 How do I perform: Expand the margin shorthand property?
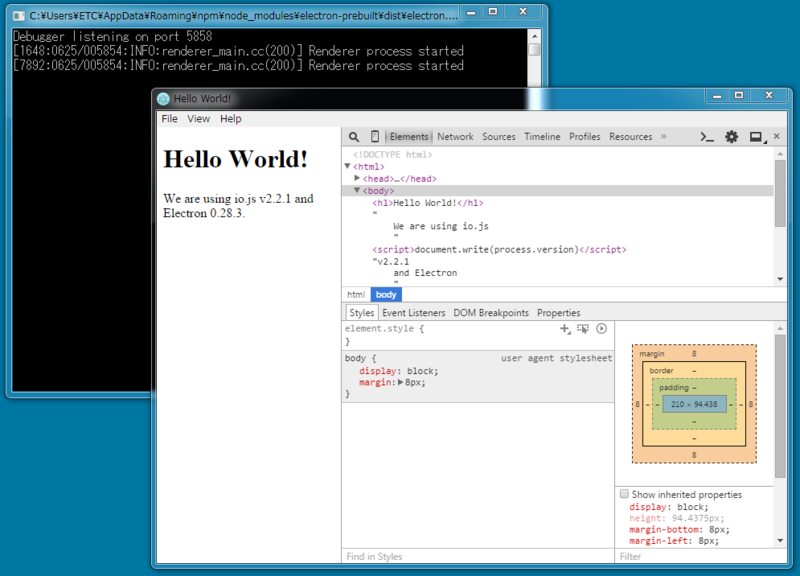(x=401, y=382)
